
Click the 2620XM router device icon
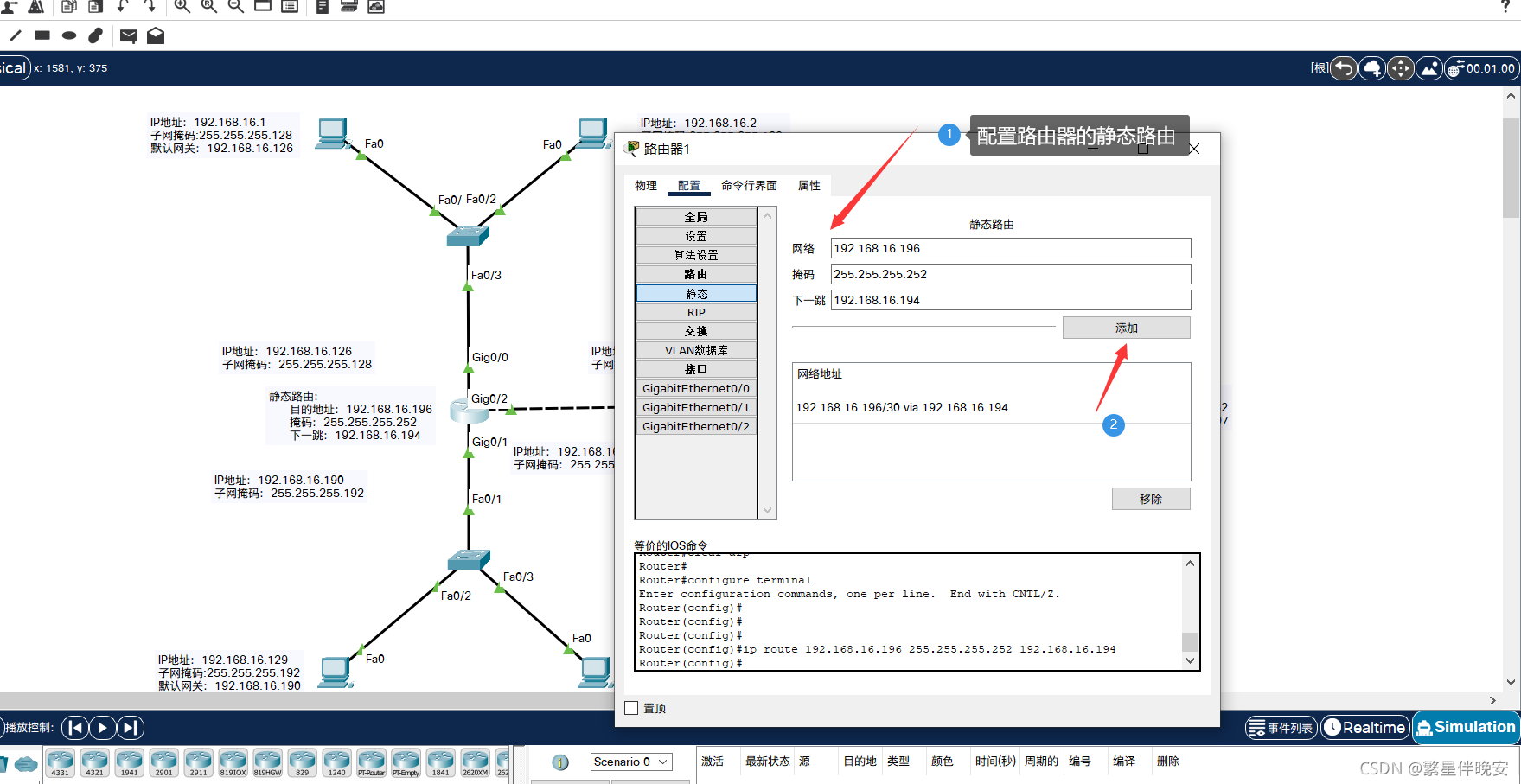click(475, 762)
